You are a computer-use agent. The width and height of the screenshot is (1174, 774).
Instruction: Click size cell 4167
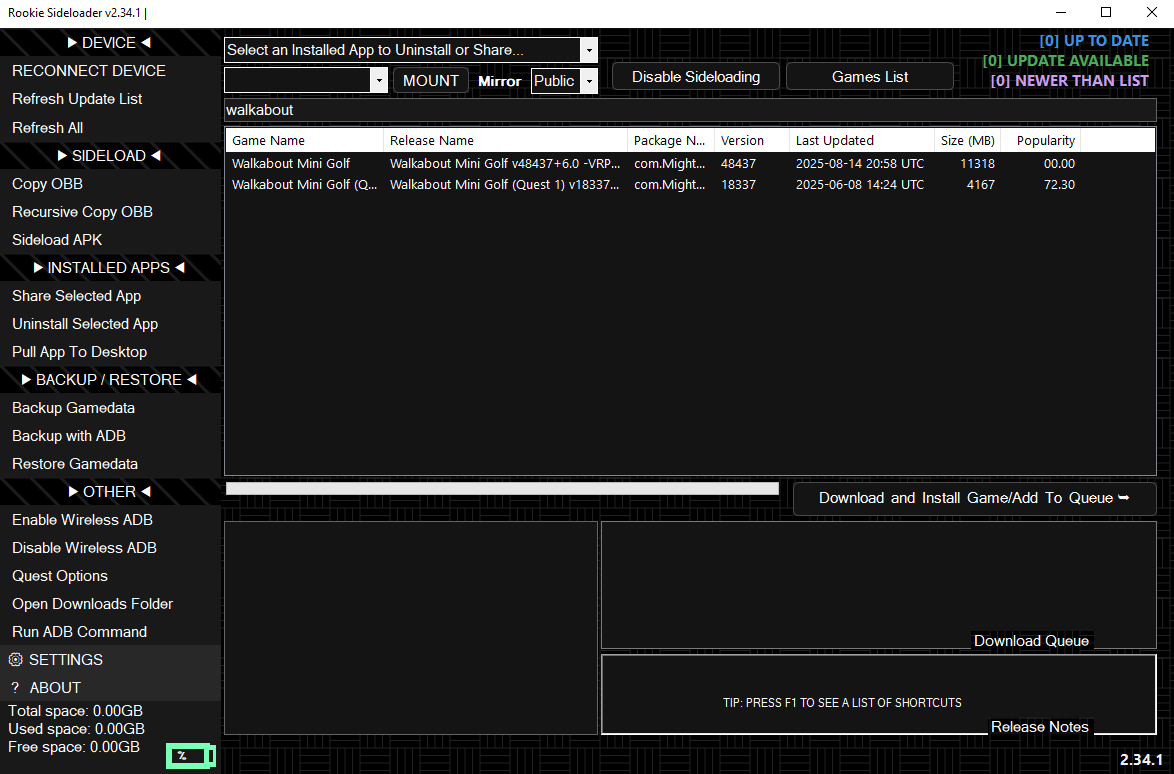click(980, 184)
